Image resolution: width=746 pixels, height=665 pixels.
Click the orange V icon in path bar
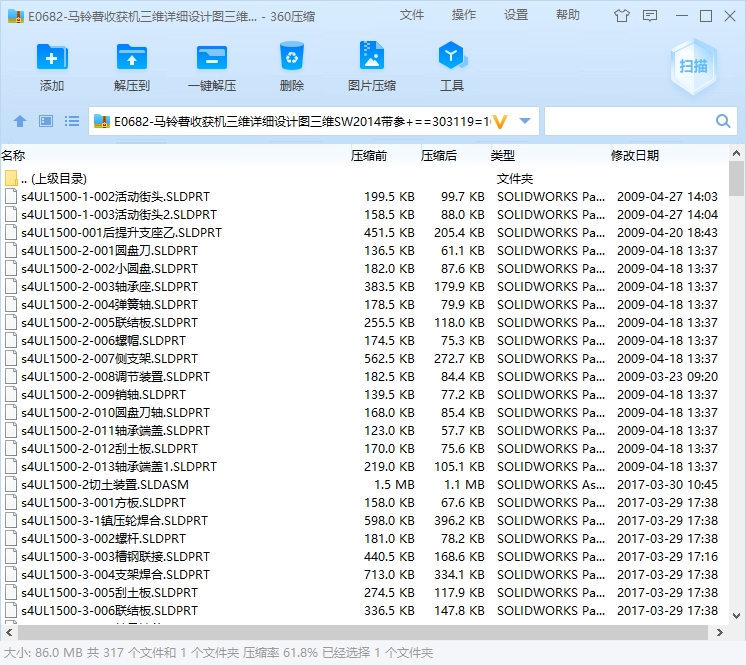[x=500, y=122]
